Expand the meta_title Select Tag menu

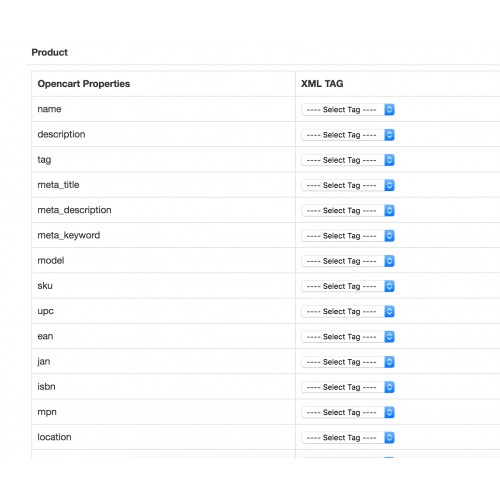pos(348,185)
